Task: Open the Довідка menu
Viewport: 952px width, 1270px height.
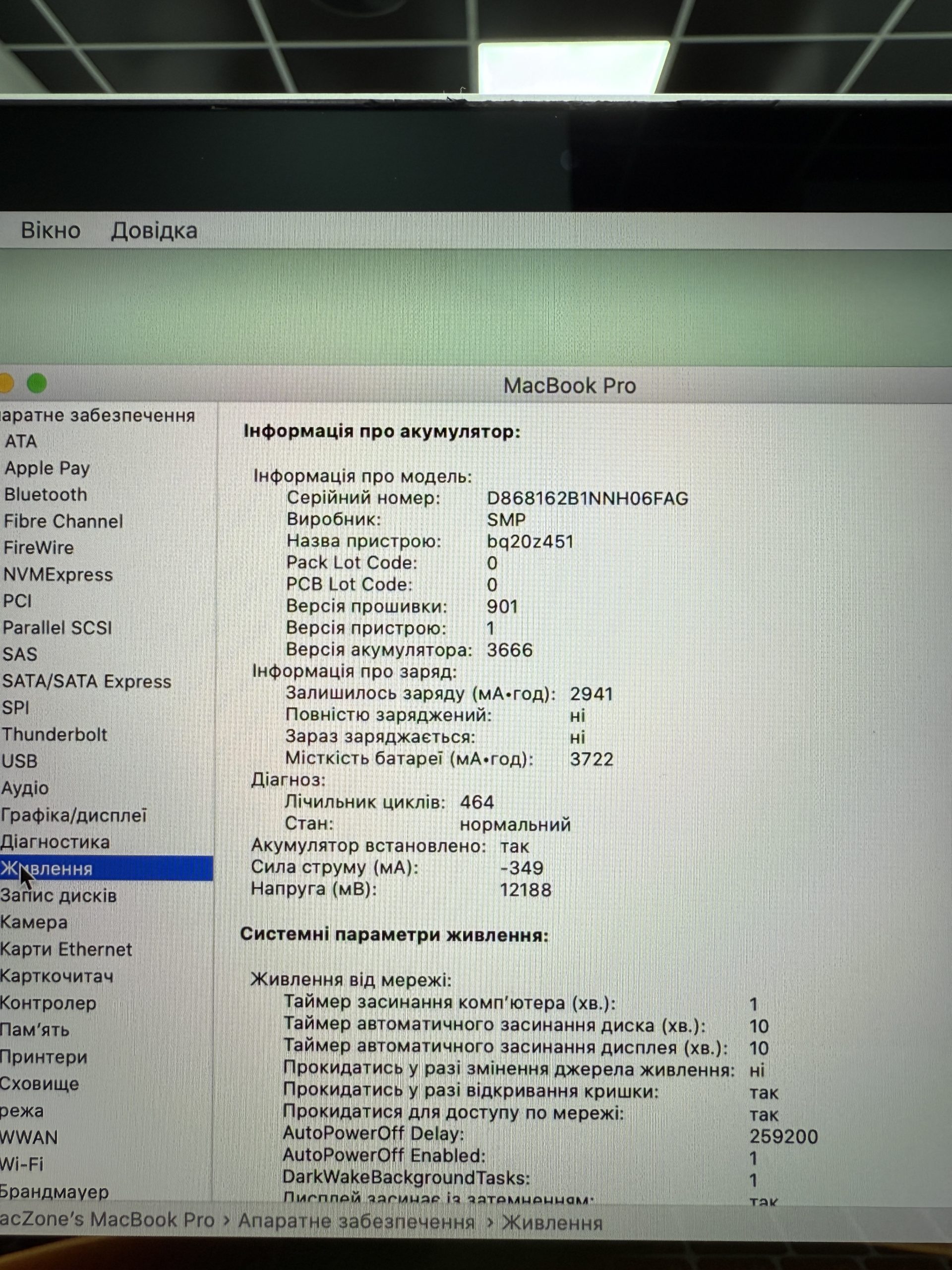Action: 154,230
